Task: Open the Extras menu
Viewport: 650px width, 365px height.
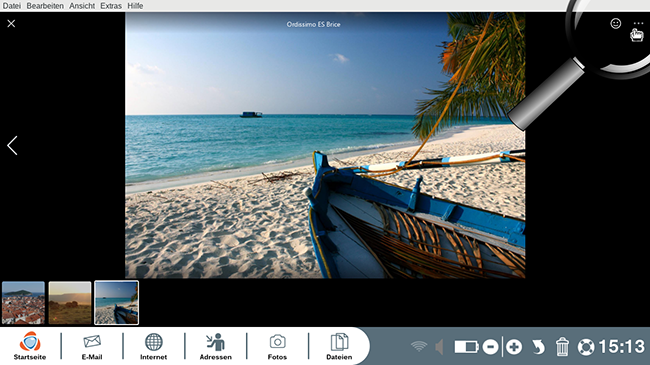Action: point(111,6)
